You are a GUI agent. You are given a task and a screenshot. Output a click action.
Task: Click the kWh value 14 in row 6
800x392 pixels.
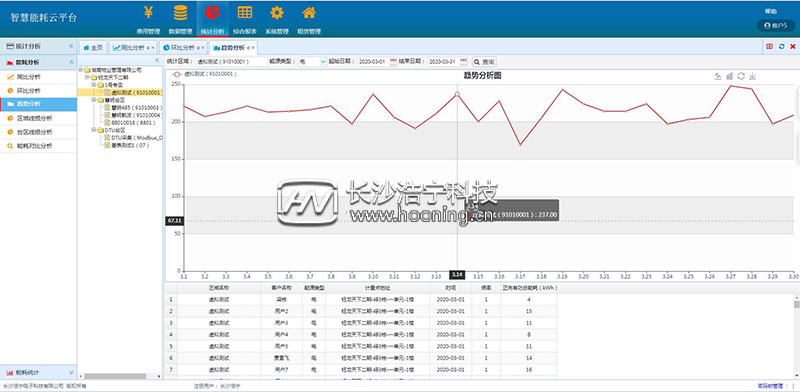pos(529,358)
